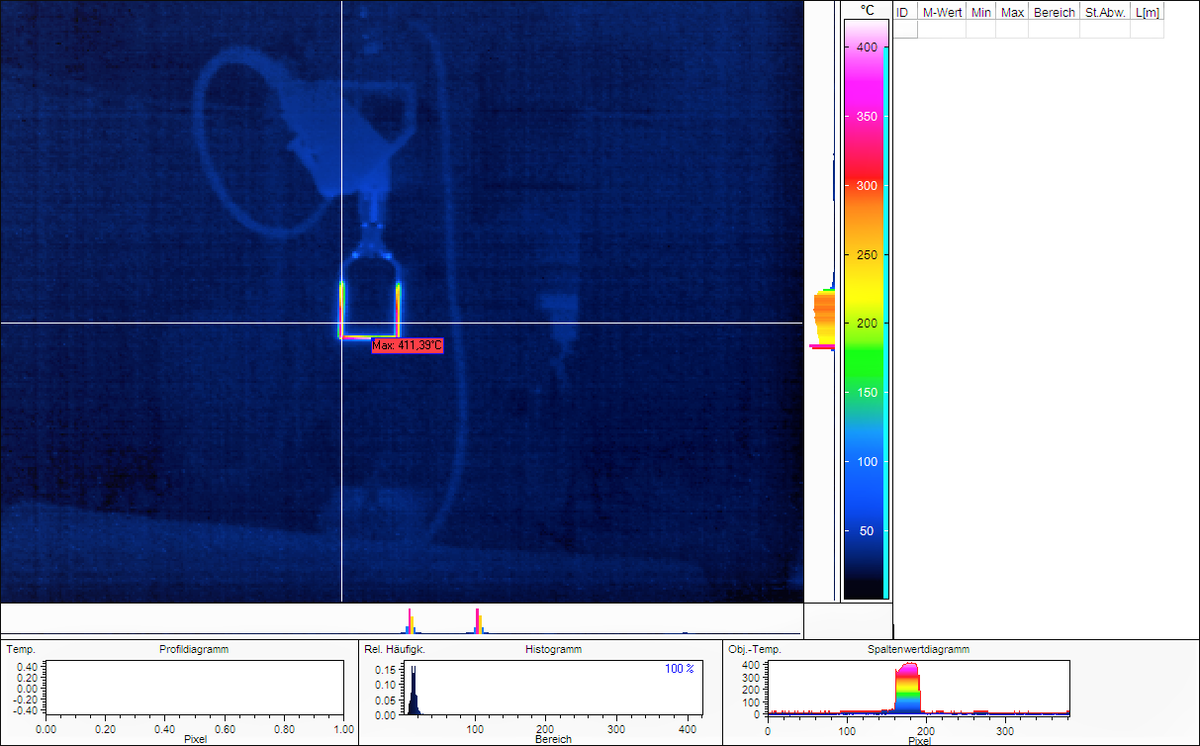Click the 200 mark on temperature scale
The width and height of the screenshot is (1200, 746).
[866, 324]
